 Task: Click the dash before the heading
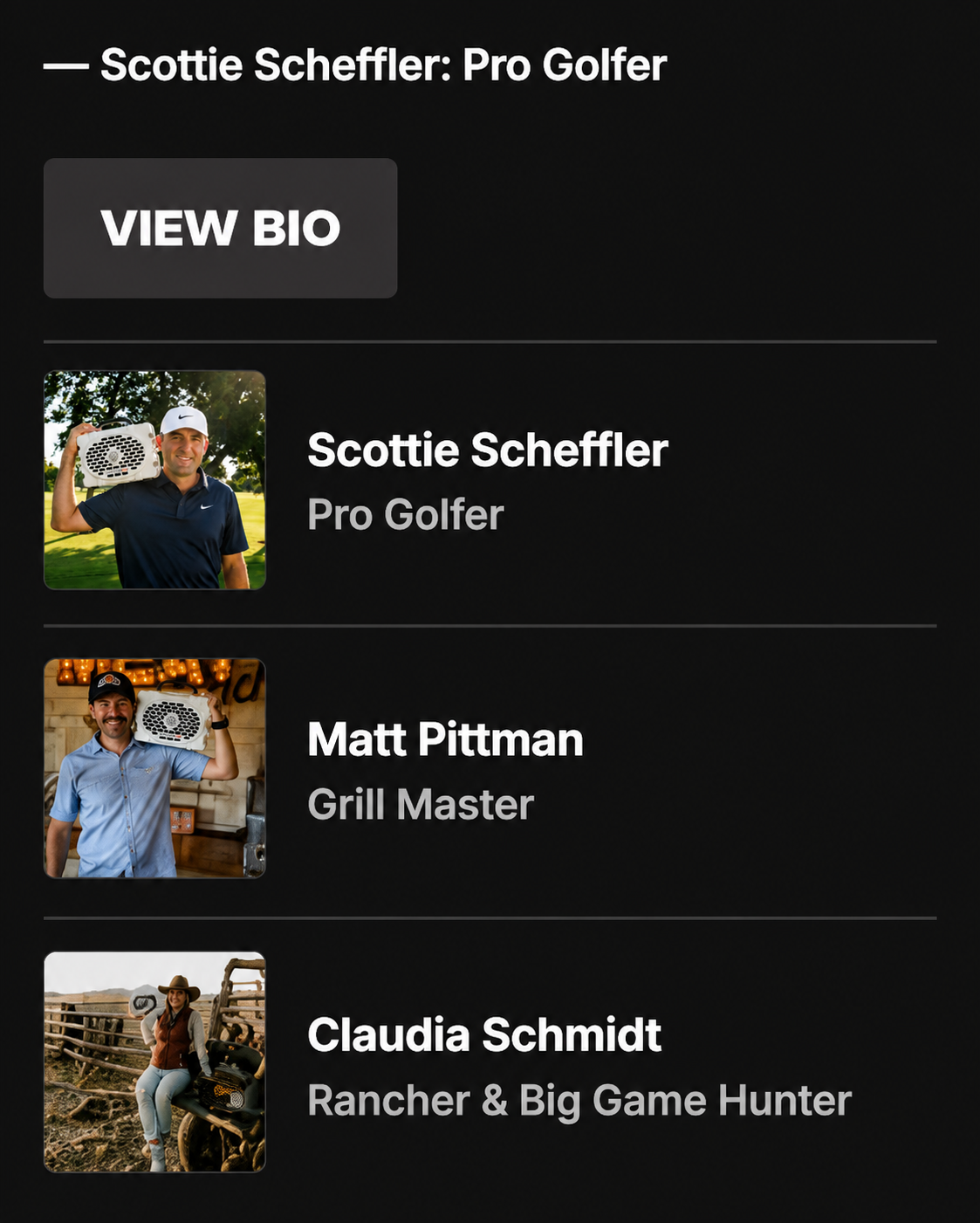(66, 66)
